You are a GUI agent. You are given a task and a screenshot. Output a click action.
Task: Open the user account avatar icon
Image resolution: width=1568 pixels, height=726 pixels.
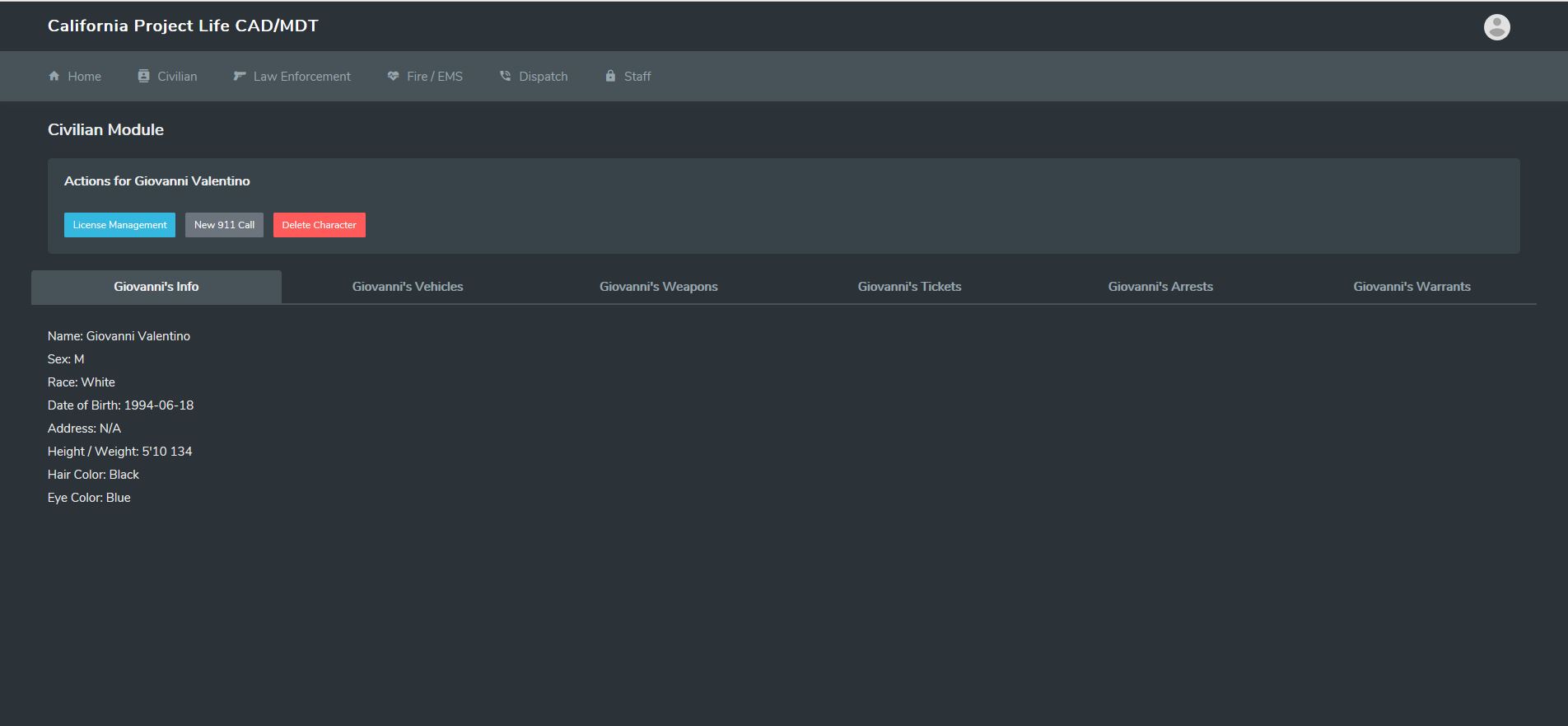pyautogui.click(x=1496, y=27)
